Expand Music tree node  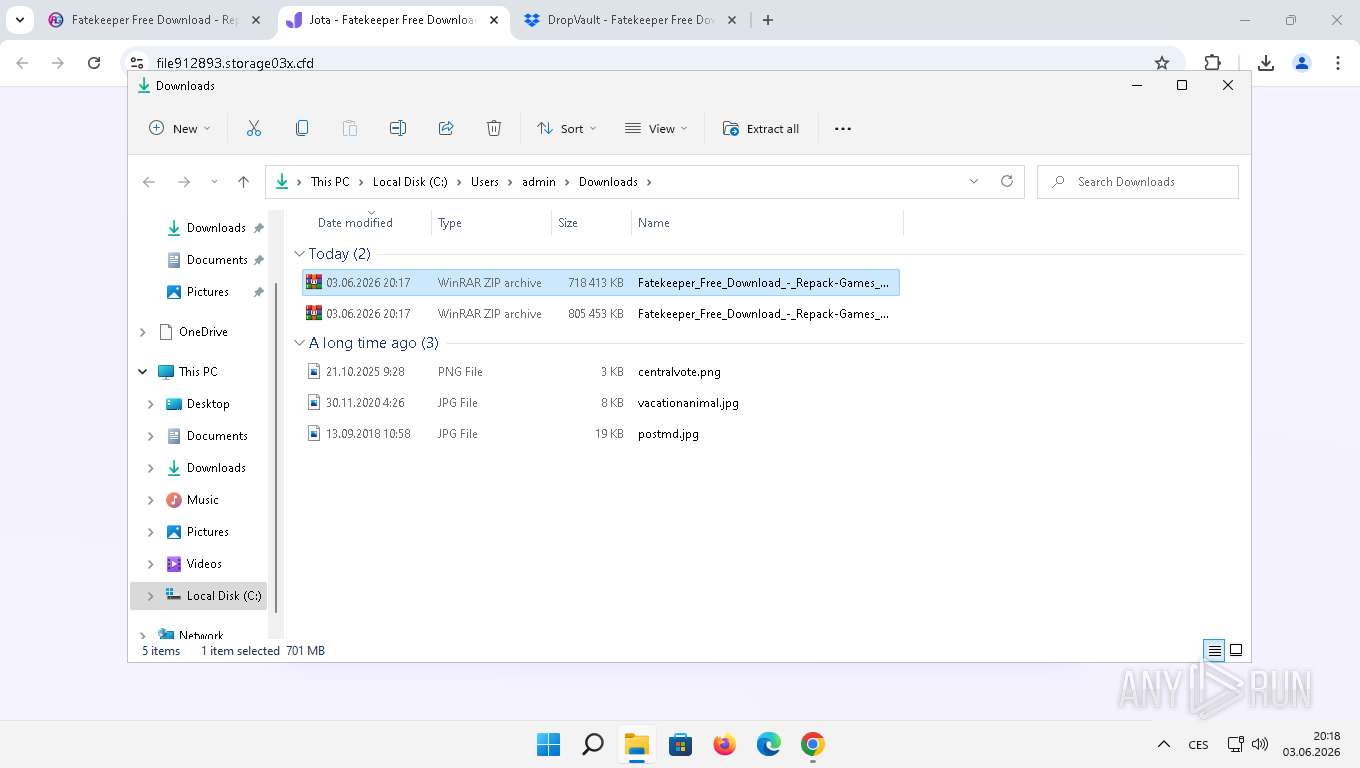(x=151, y=500)
